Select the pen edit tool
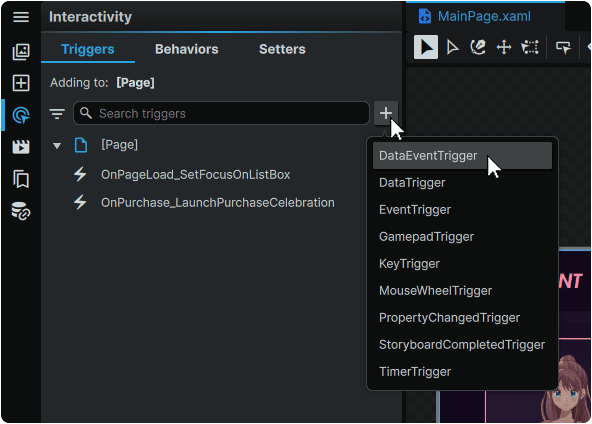Screen dimensions: 592x424 tap(478, 47)
